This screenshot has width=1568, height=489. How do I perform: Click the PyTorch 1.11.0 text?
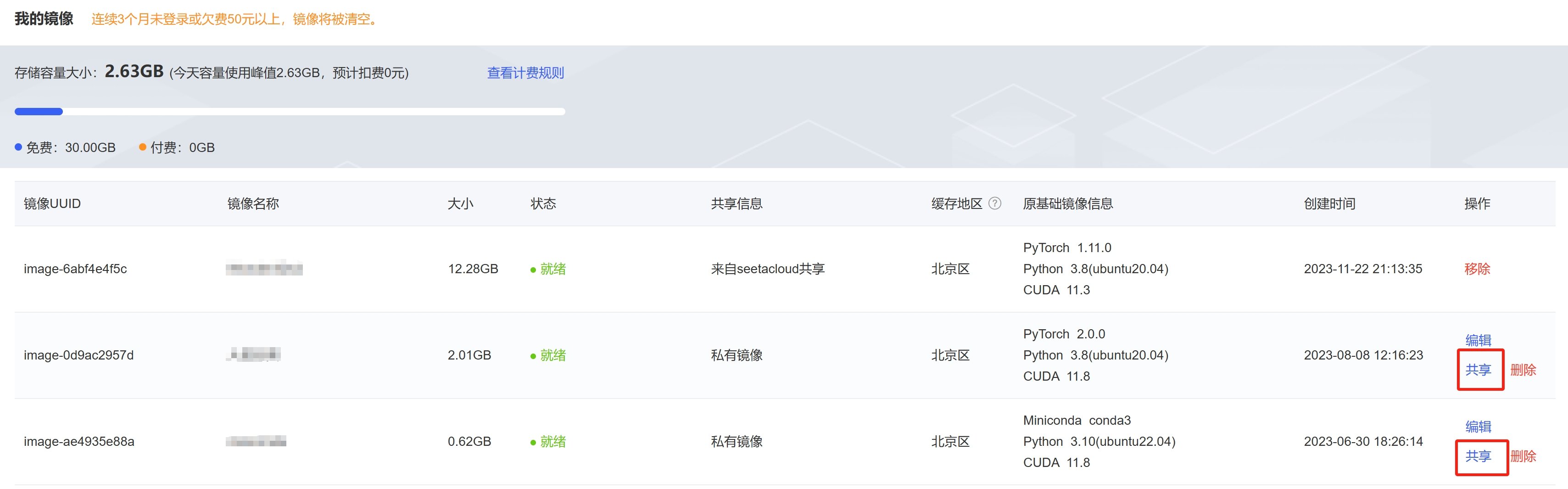(x=1067, y=248)
